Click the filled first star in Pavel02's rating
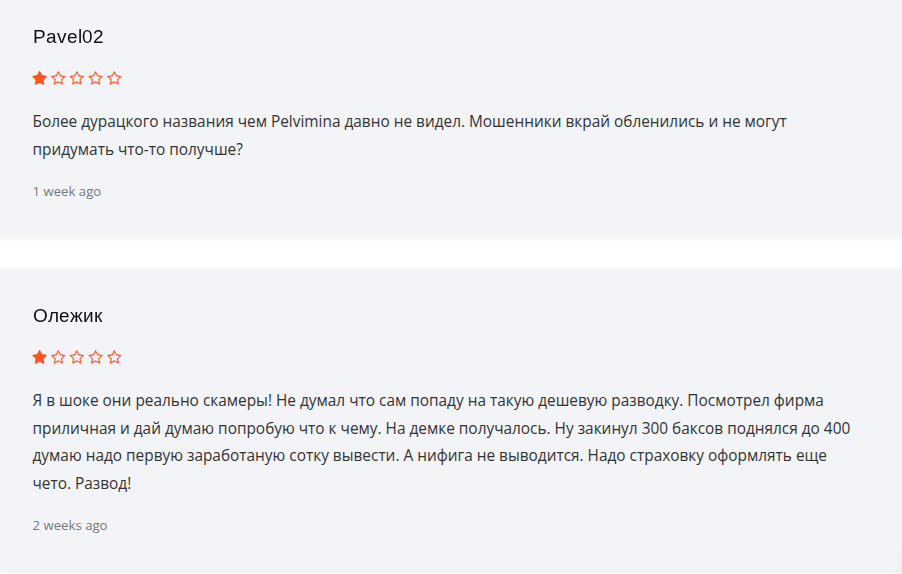This screenshot has width=902, height=574. [40, 78]
